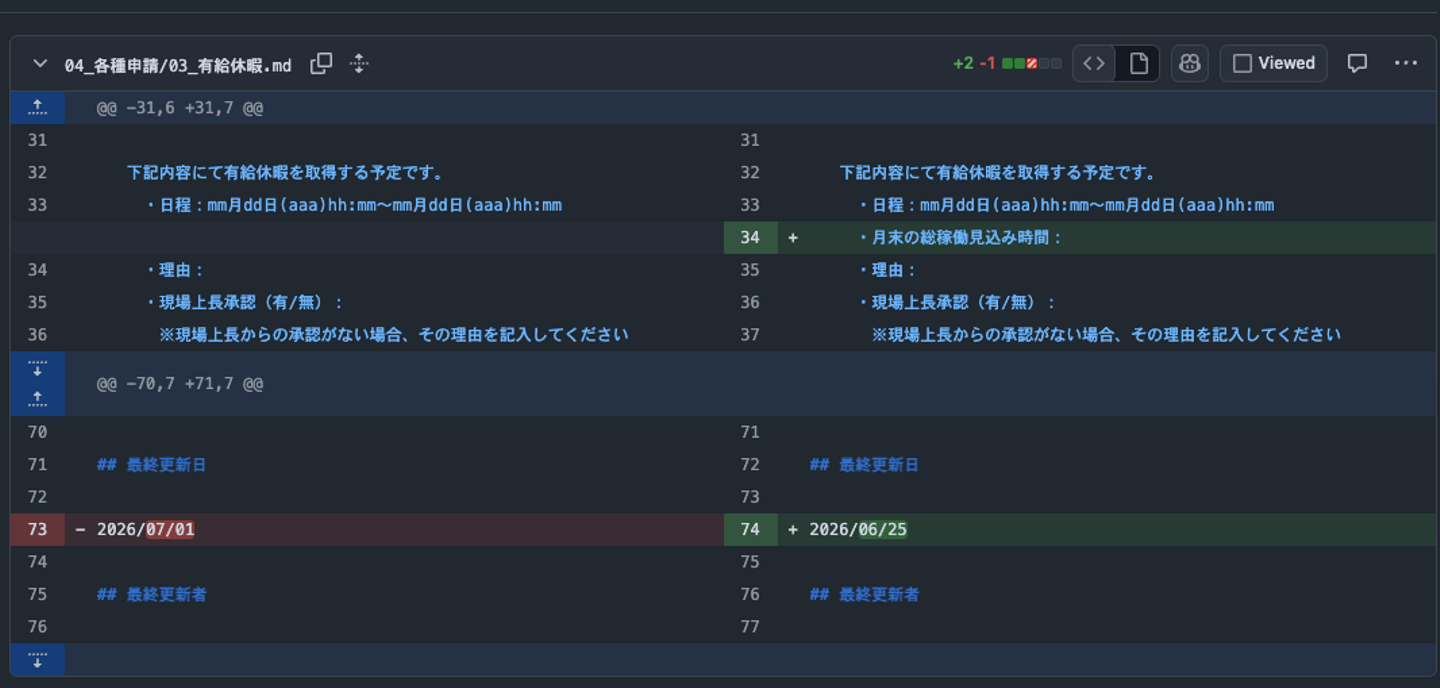
Task: Expand up in the @@ -70,7 +71,7 @@ row
Action: pyautogui.click(x=37, y=400)
